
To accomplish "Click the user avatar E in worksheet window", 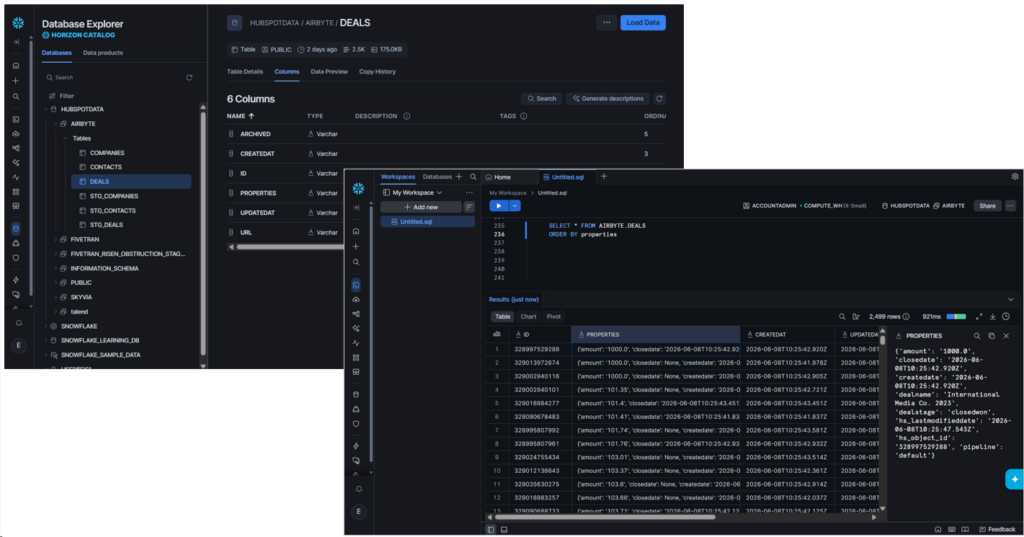I will coord(359,512).
